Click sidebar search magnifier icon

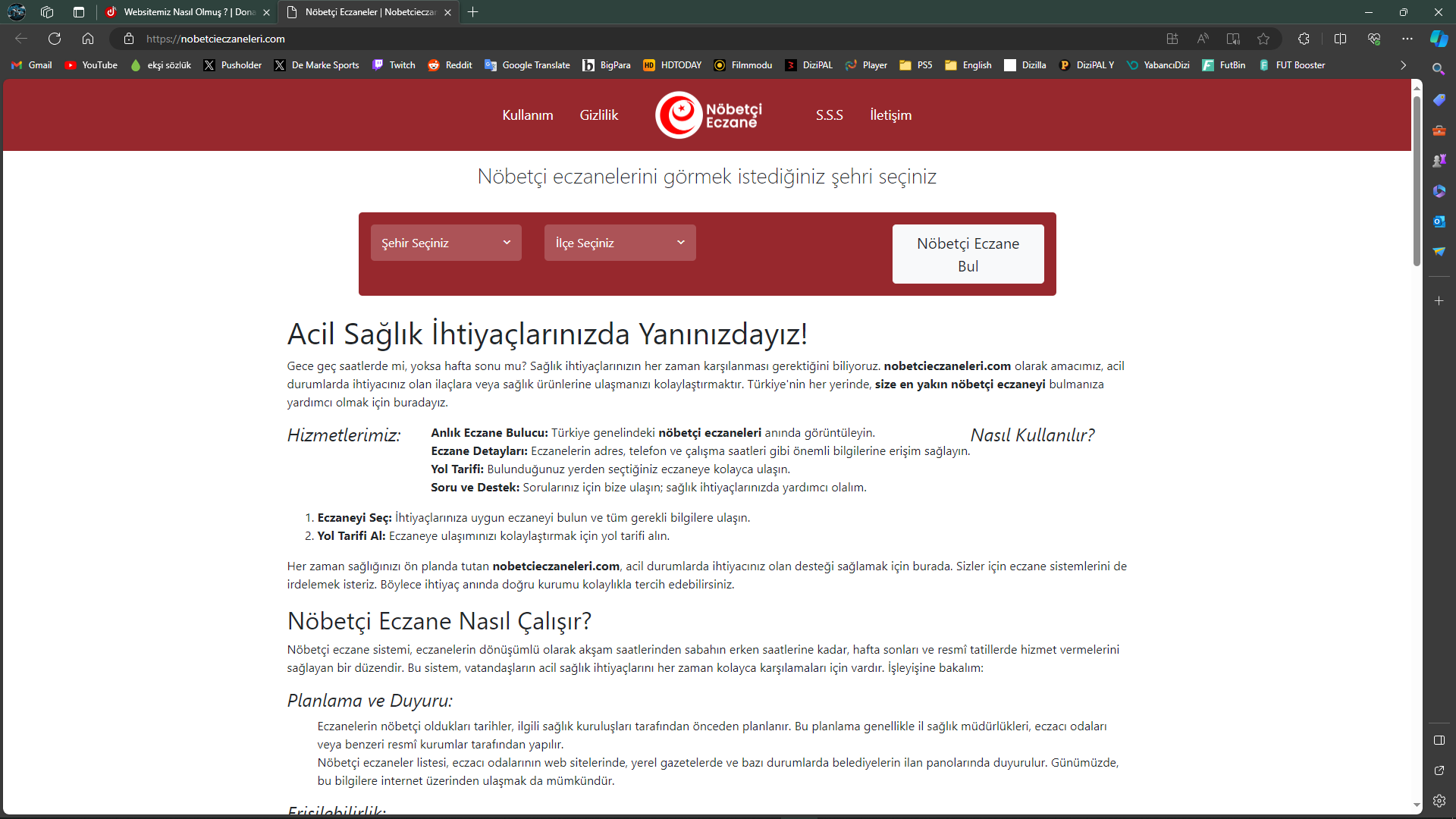pos(1439,69)
